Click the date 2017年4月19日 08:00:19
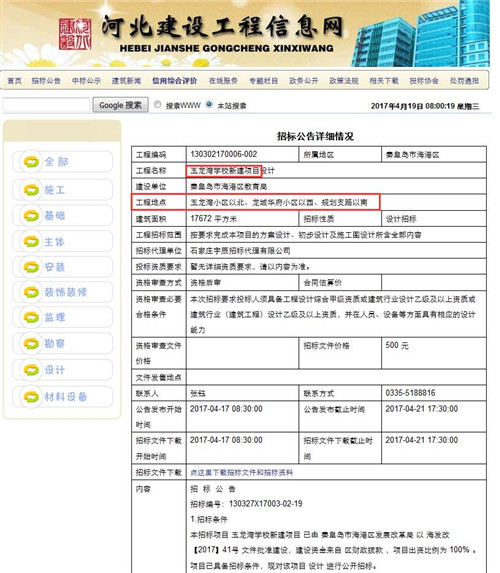Screen dimensions: 500x573 (413, 106)
